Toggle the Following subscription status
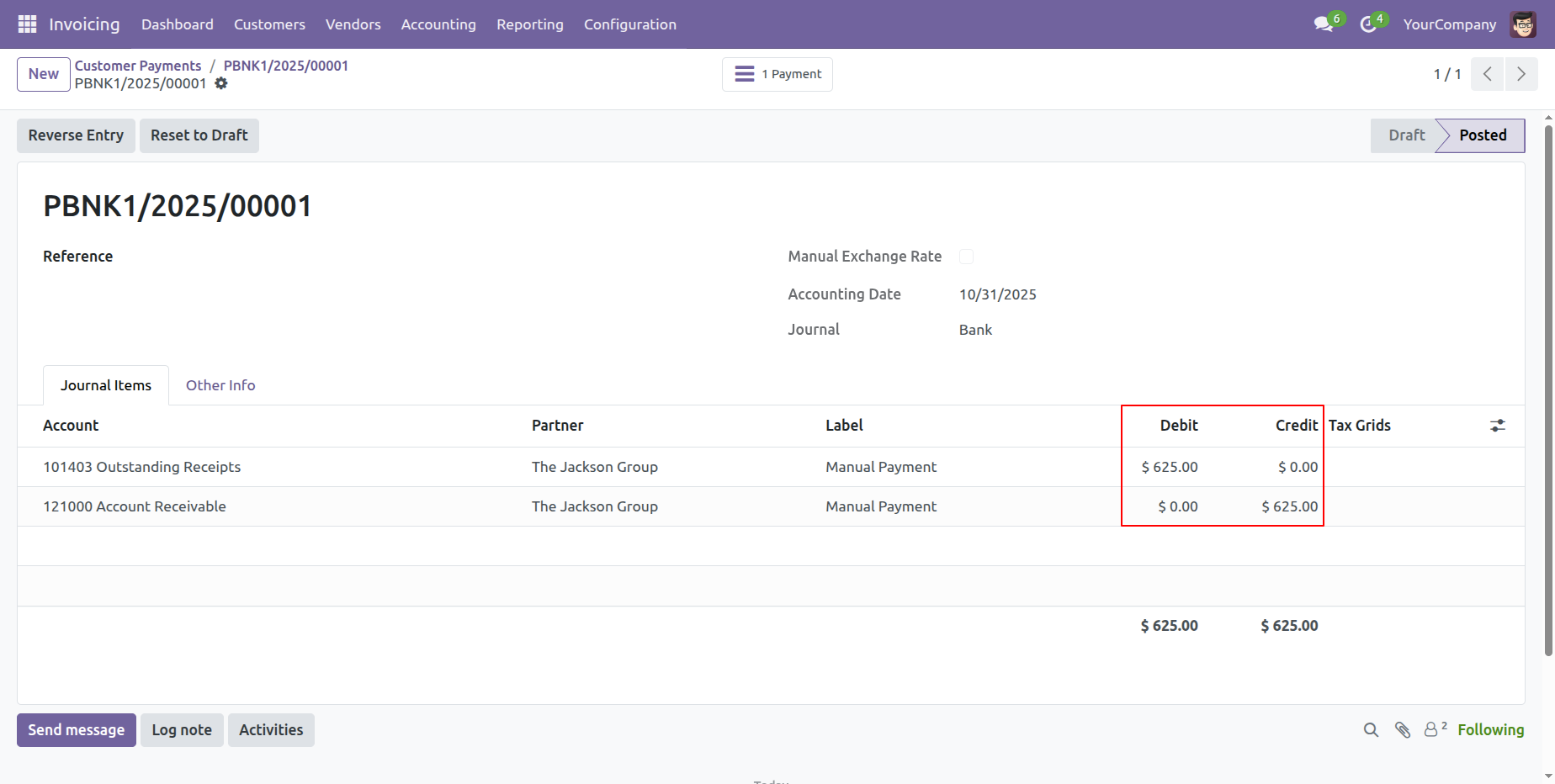The image size is (1555, 784). click(x=1490, y=730)
